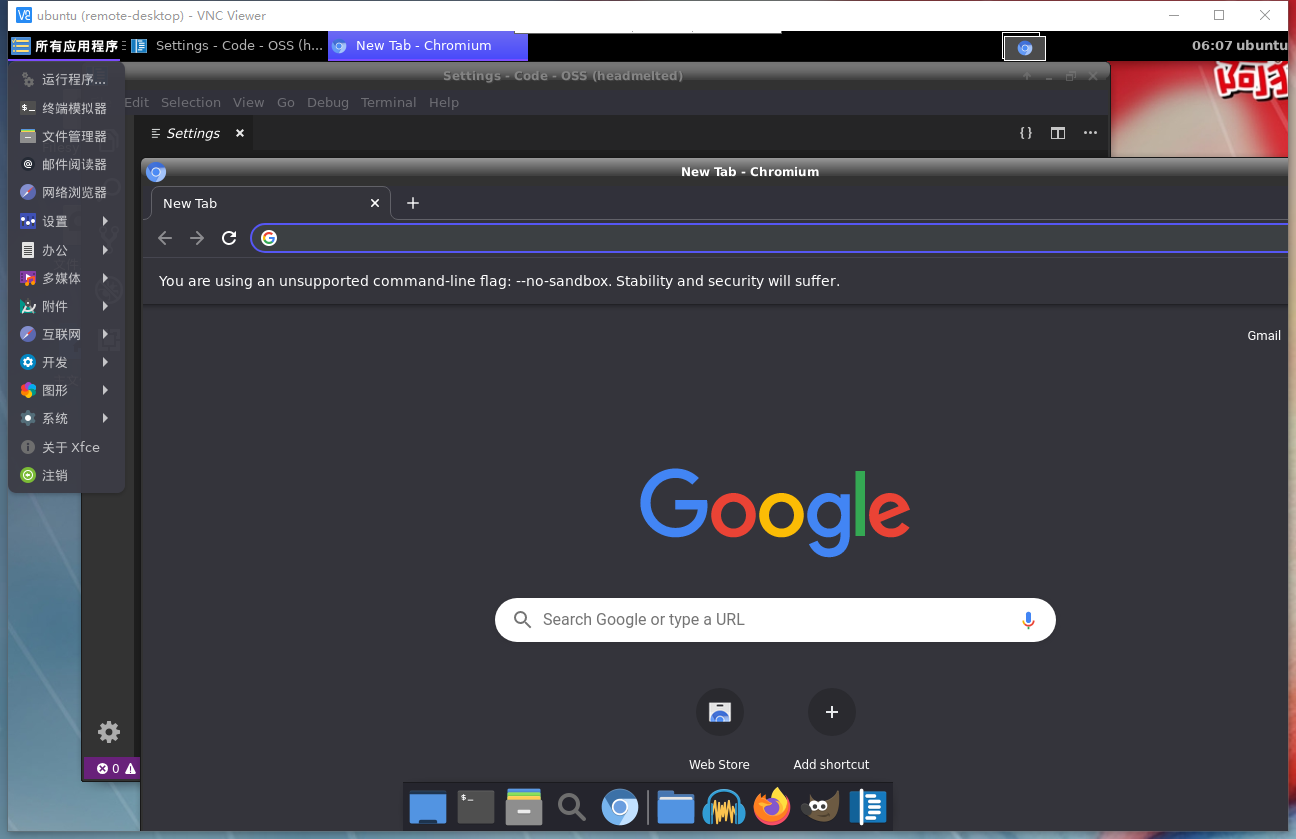Expand the 多媒体 submenu
Image resolution: width=1296 pixels, height=839 pixels.
pyautogui.click(x=66, y=278)
